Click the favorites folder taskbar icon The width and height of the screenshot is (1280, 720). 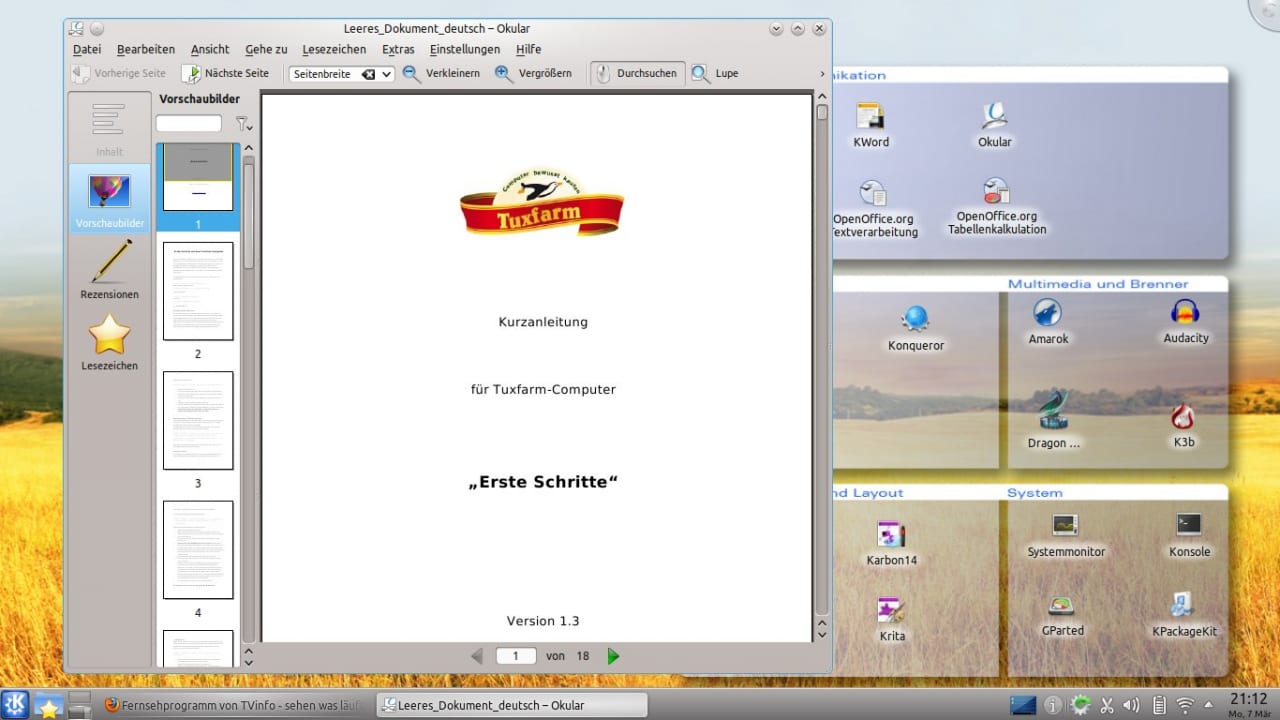coord(48,705)
